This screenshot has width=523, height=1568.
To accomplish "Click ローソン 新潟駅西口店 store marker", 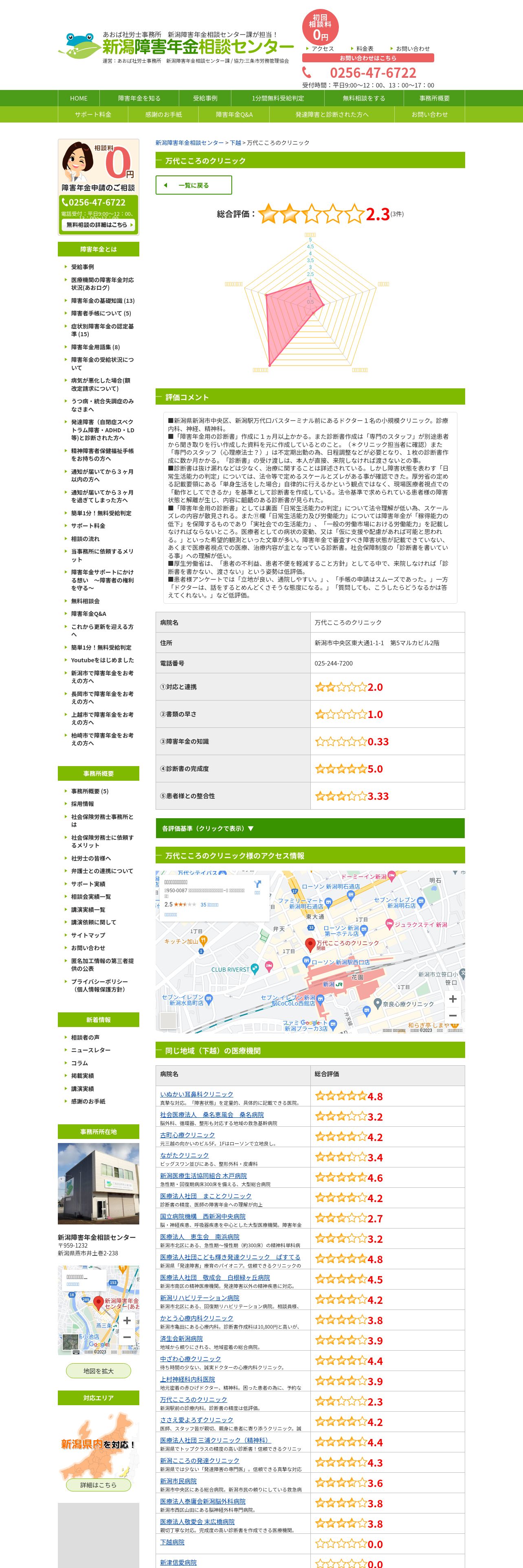I will [306, 962].
